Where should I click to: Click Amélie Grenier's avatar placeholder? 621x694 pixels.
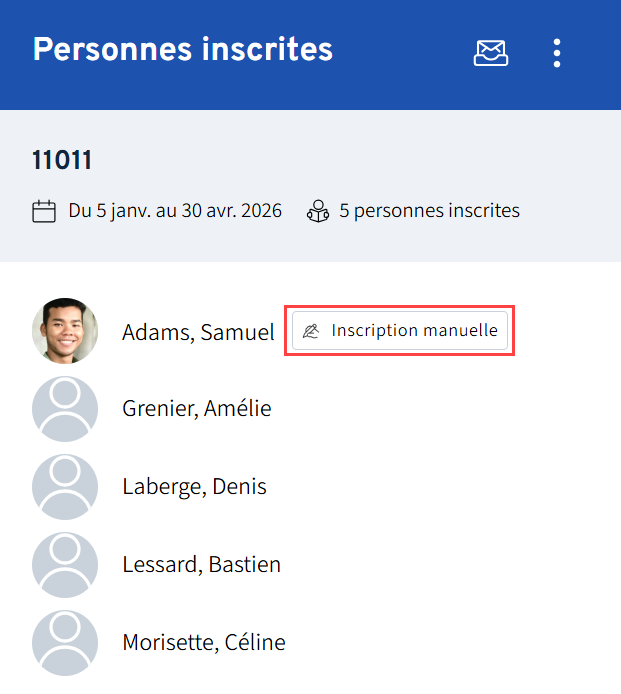(x=65, y=409)
